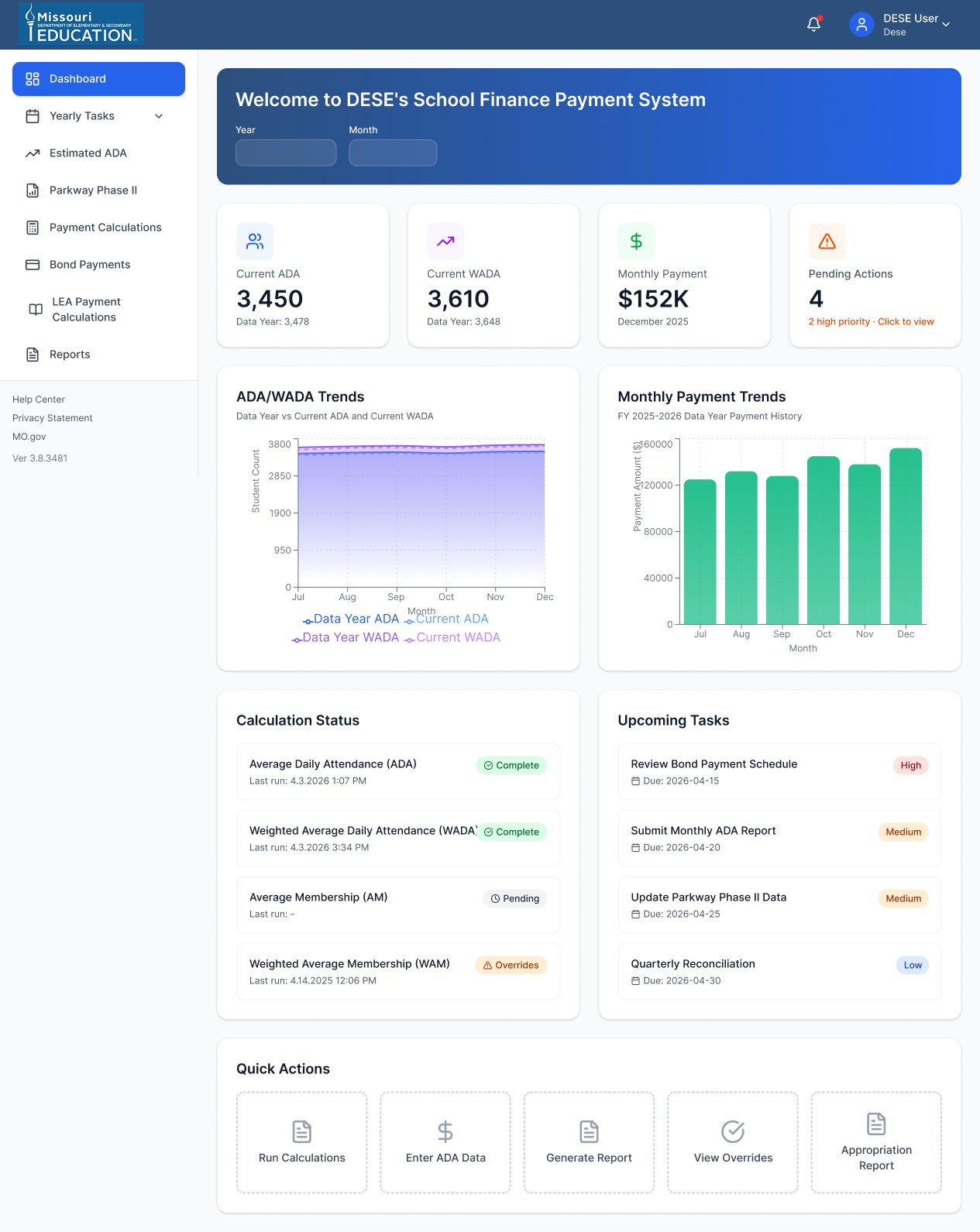Open Estimated ADA page
The height and width of the screenshot is (1232, 980).
point(98,153)
